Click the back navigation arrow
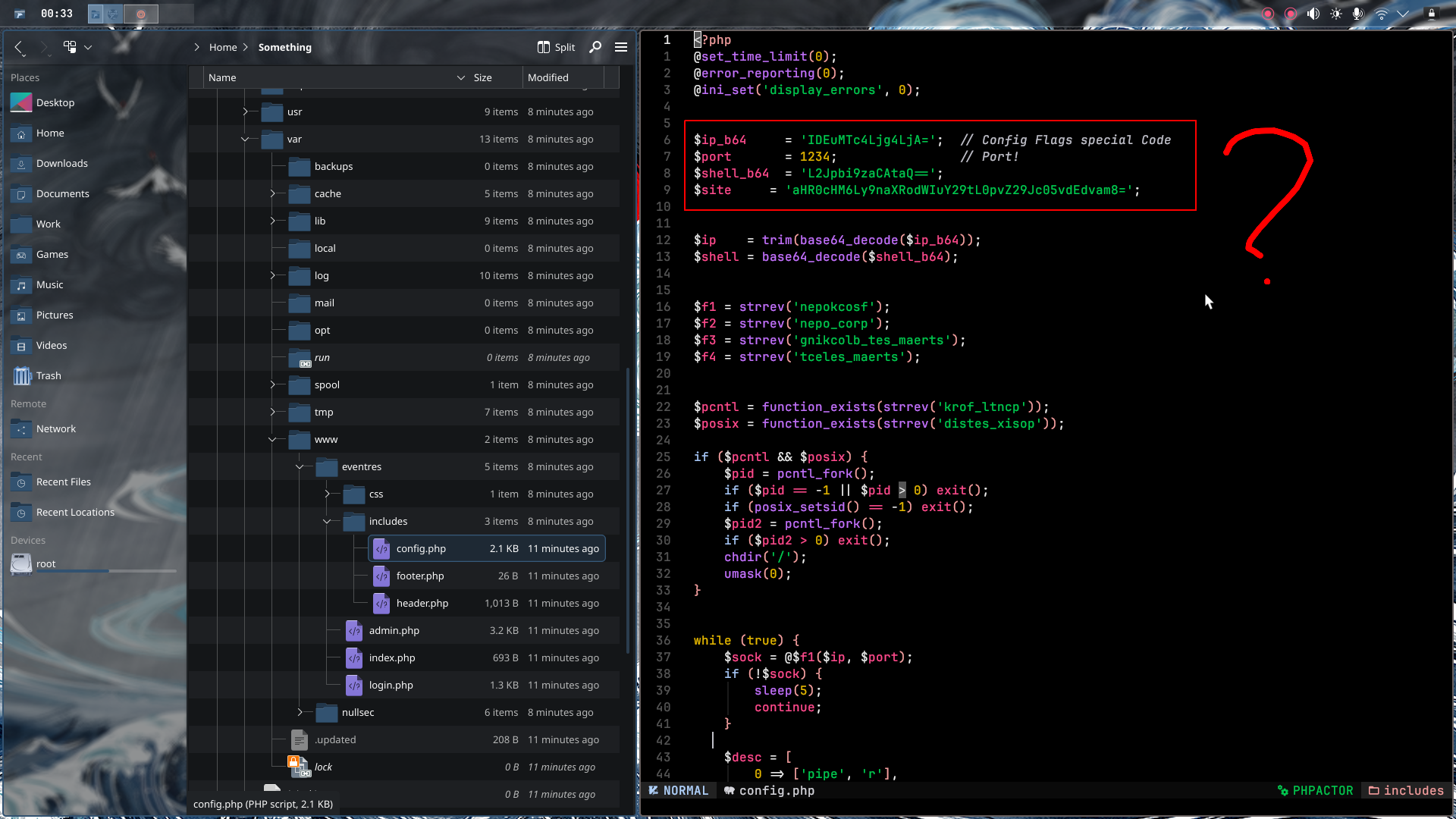1456x819 pixels. click(x=19, y=47)
